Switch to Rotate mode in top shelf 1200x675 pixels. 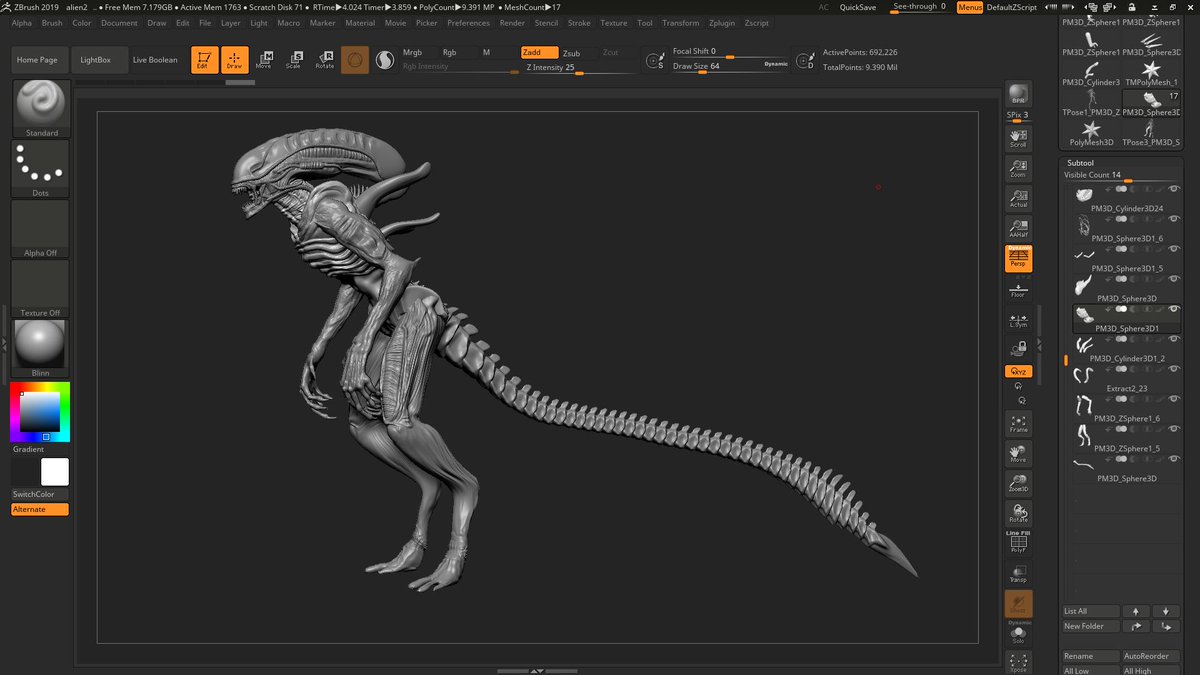tap(325, 60)
